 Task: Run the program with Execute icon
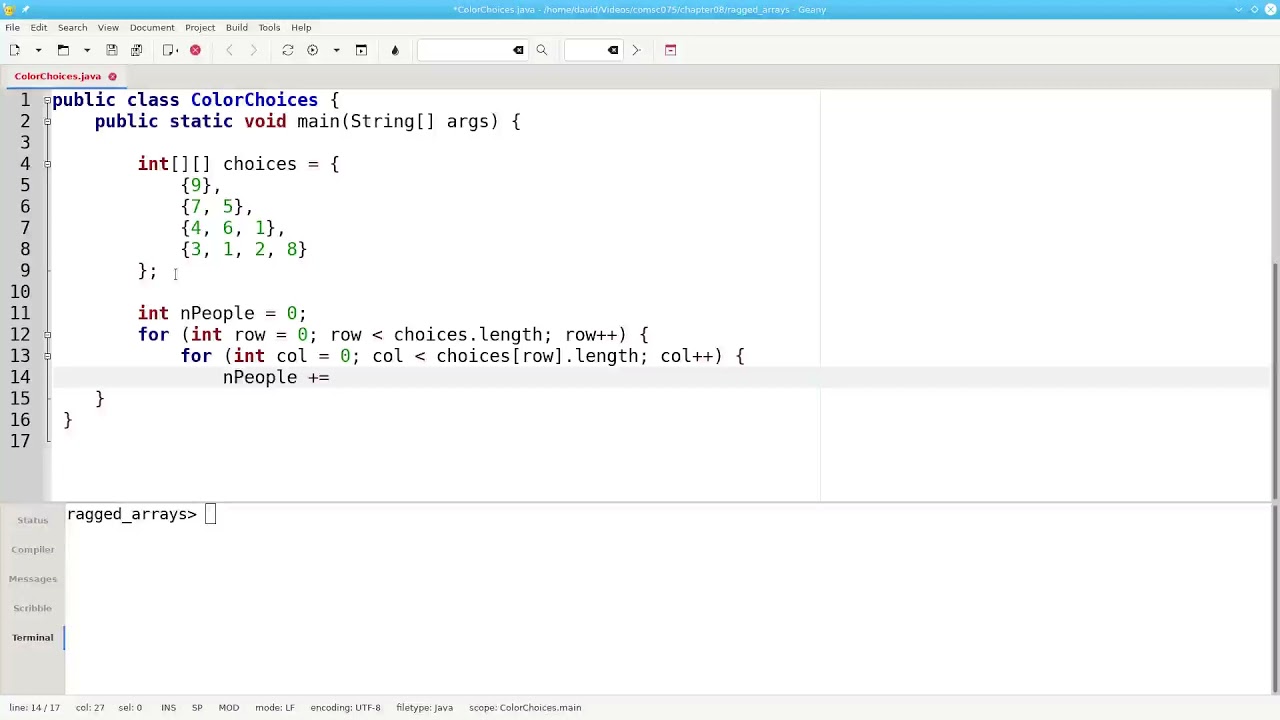(361, 50)
